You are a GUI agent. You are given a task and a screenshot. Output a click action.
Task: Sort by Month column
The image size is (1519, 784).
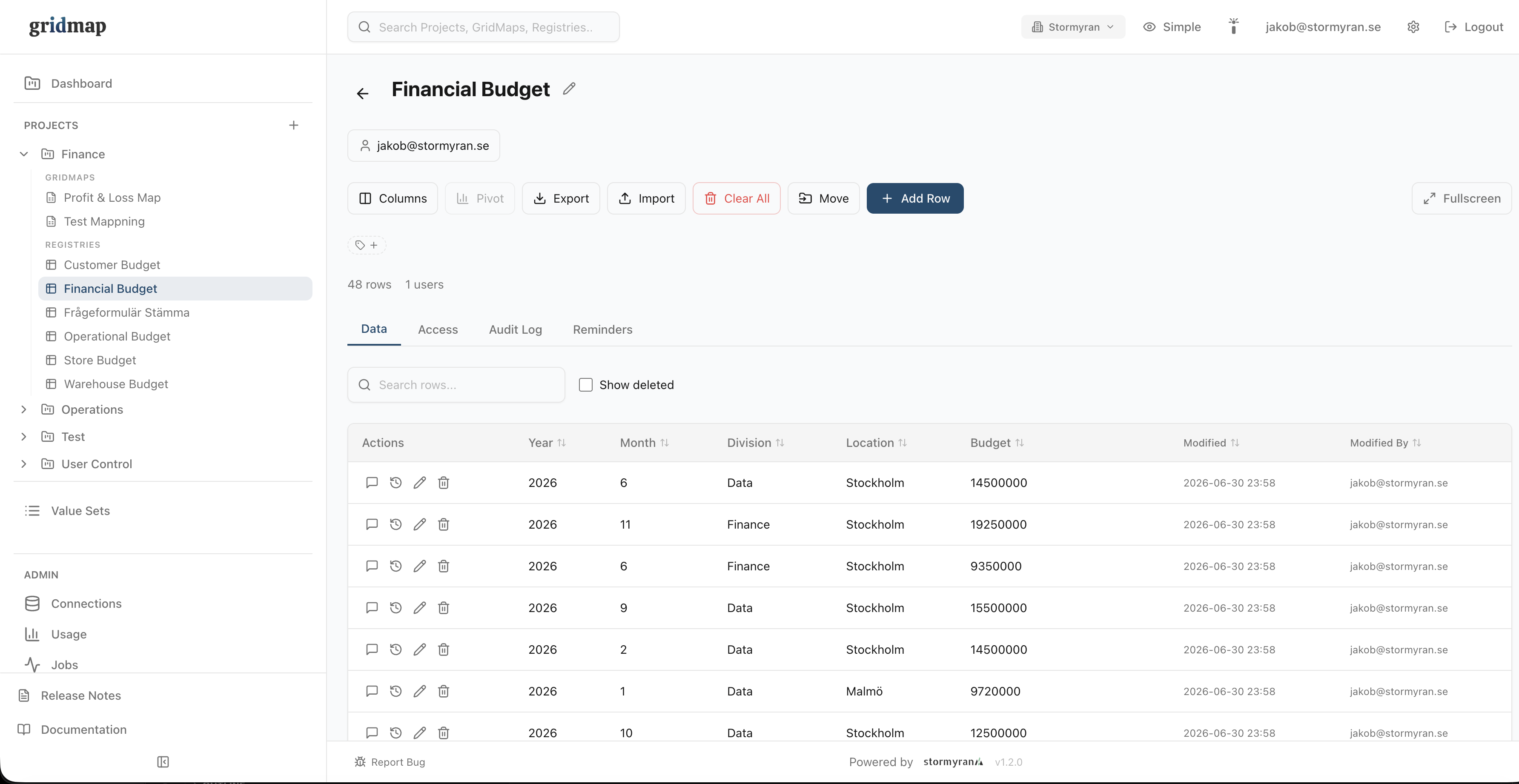(x=644, y=443)
